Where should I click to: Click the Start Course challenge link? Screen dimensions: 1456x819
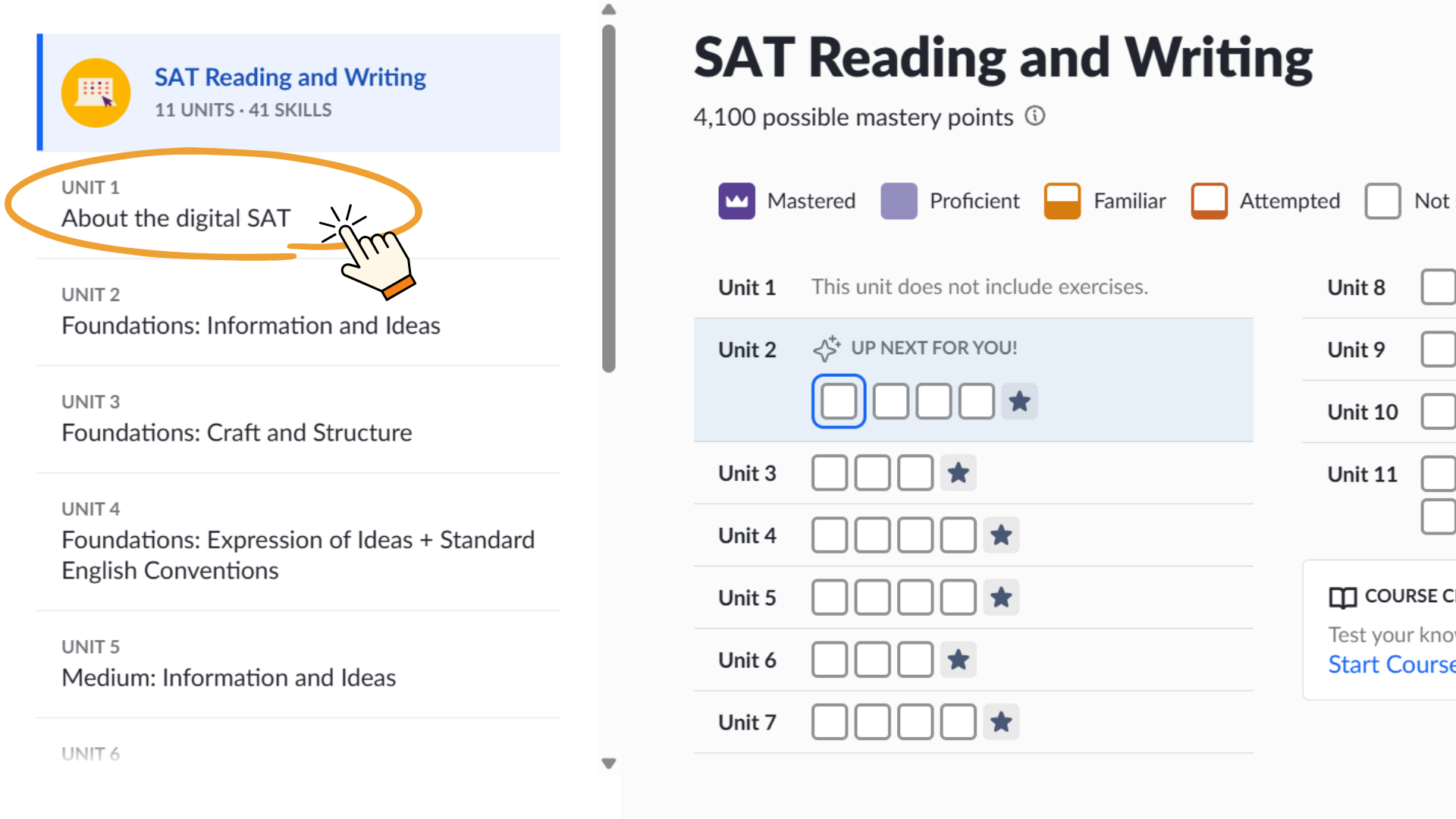(1392, 664)
